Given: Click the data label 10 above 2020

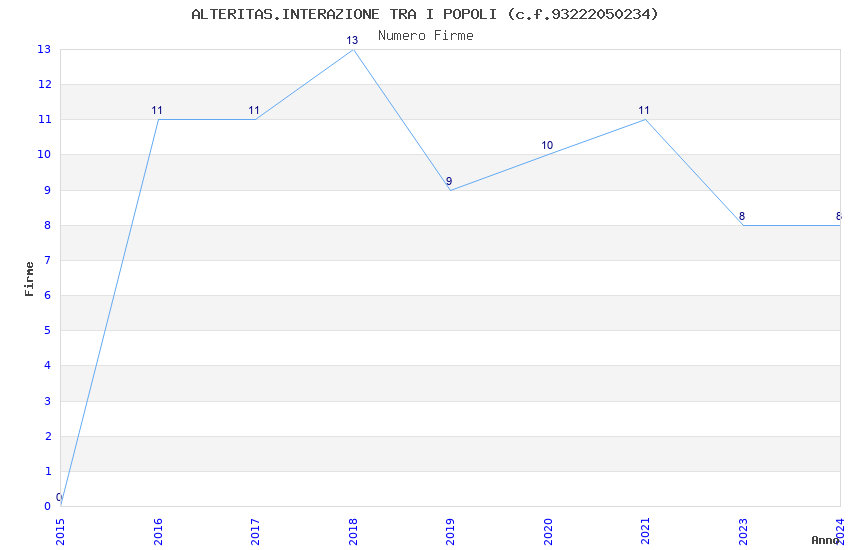Looking at the screenshot, I should (547, 145).
